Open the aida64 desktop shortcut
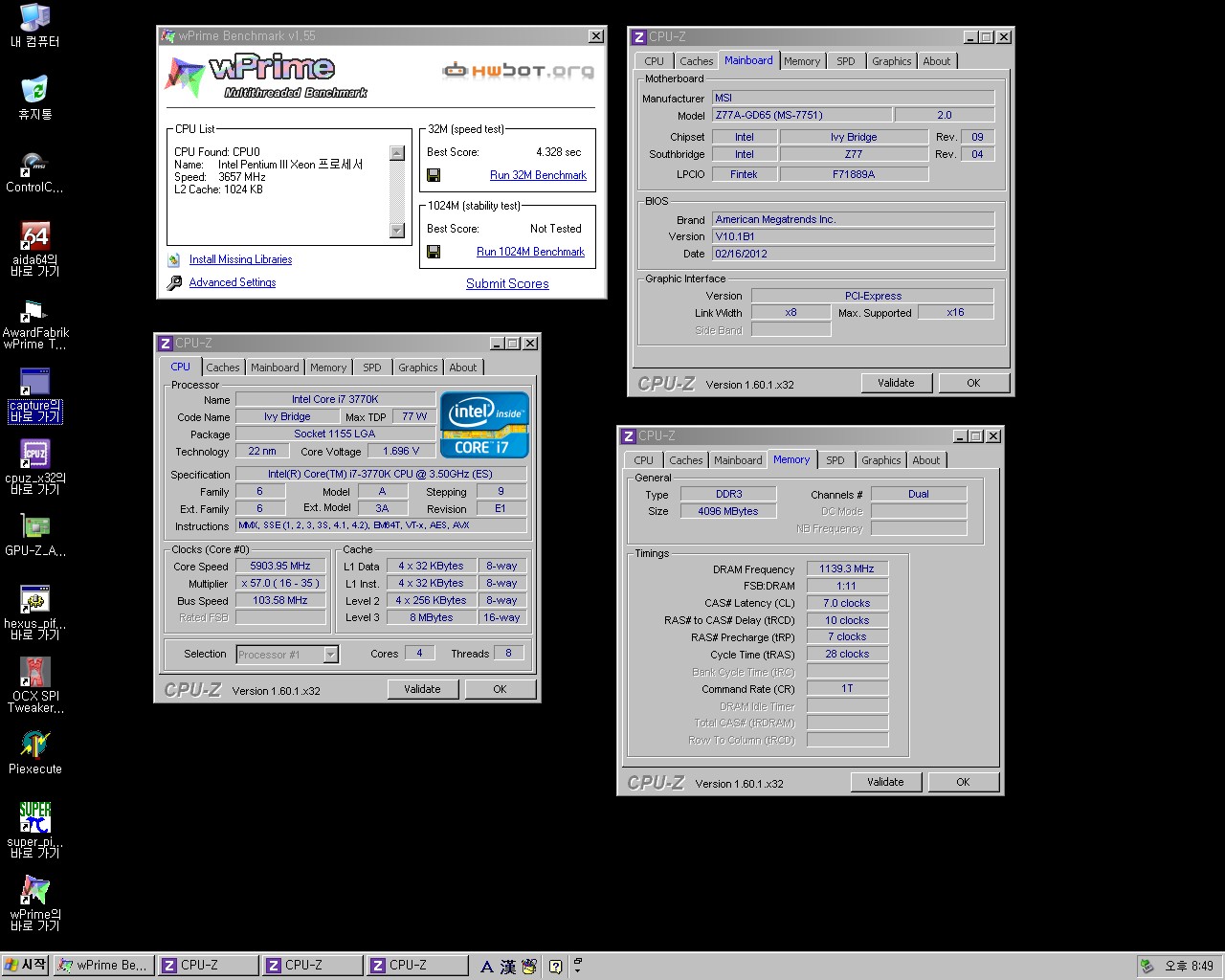Image resolution: width=1225 pixels, height=980 pixels. 34,237
